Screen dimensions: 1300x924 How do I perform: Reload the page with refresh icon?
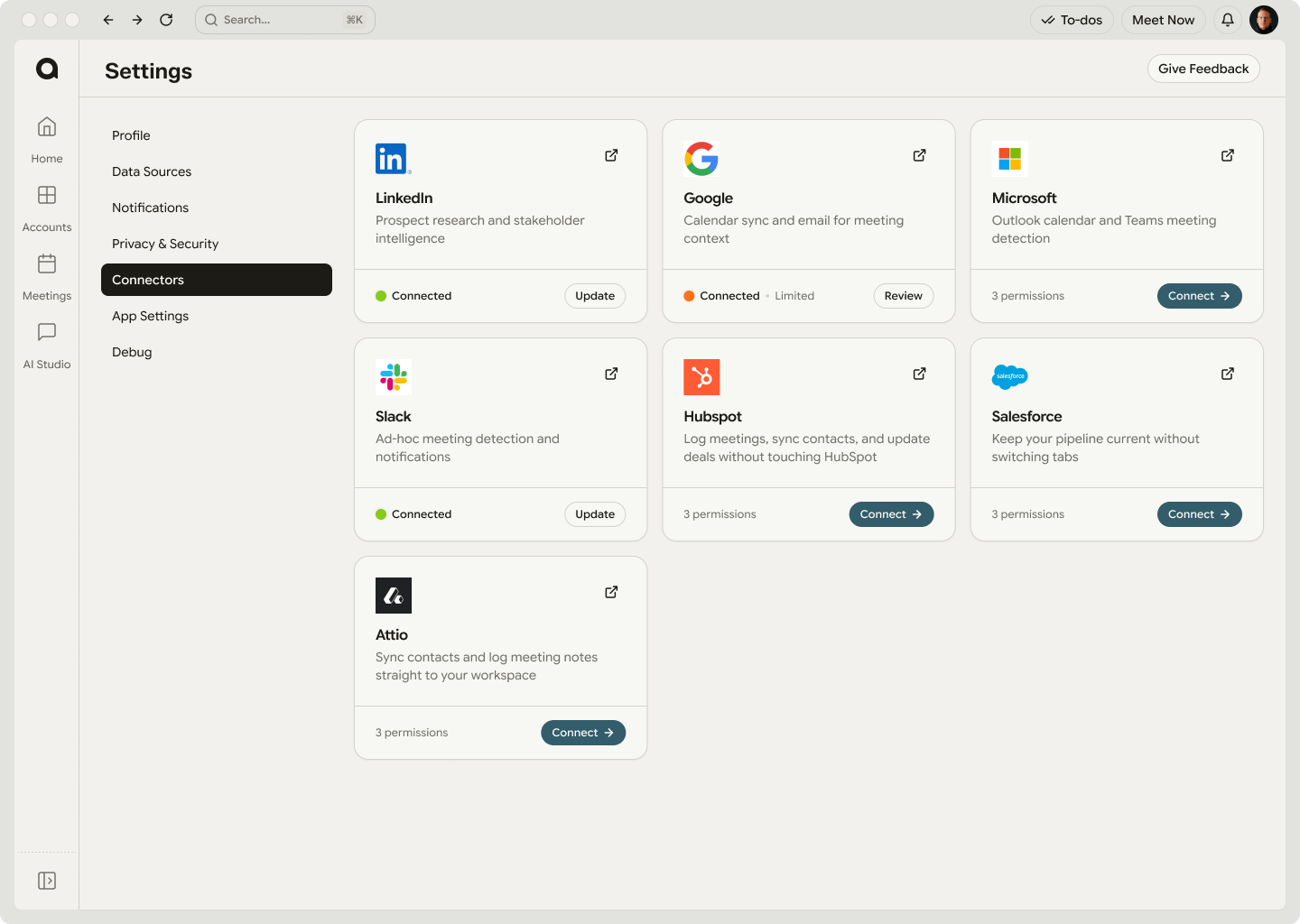pyautogui.click(x=166, y=20)
